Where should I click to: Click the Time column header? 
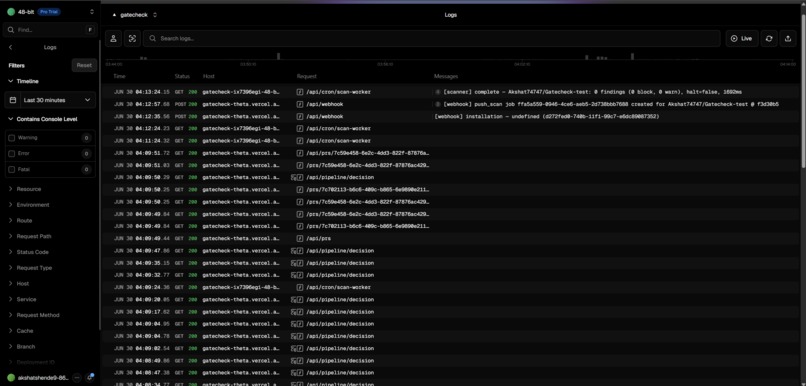pos(119,76)
